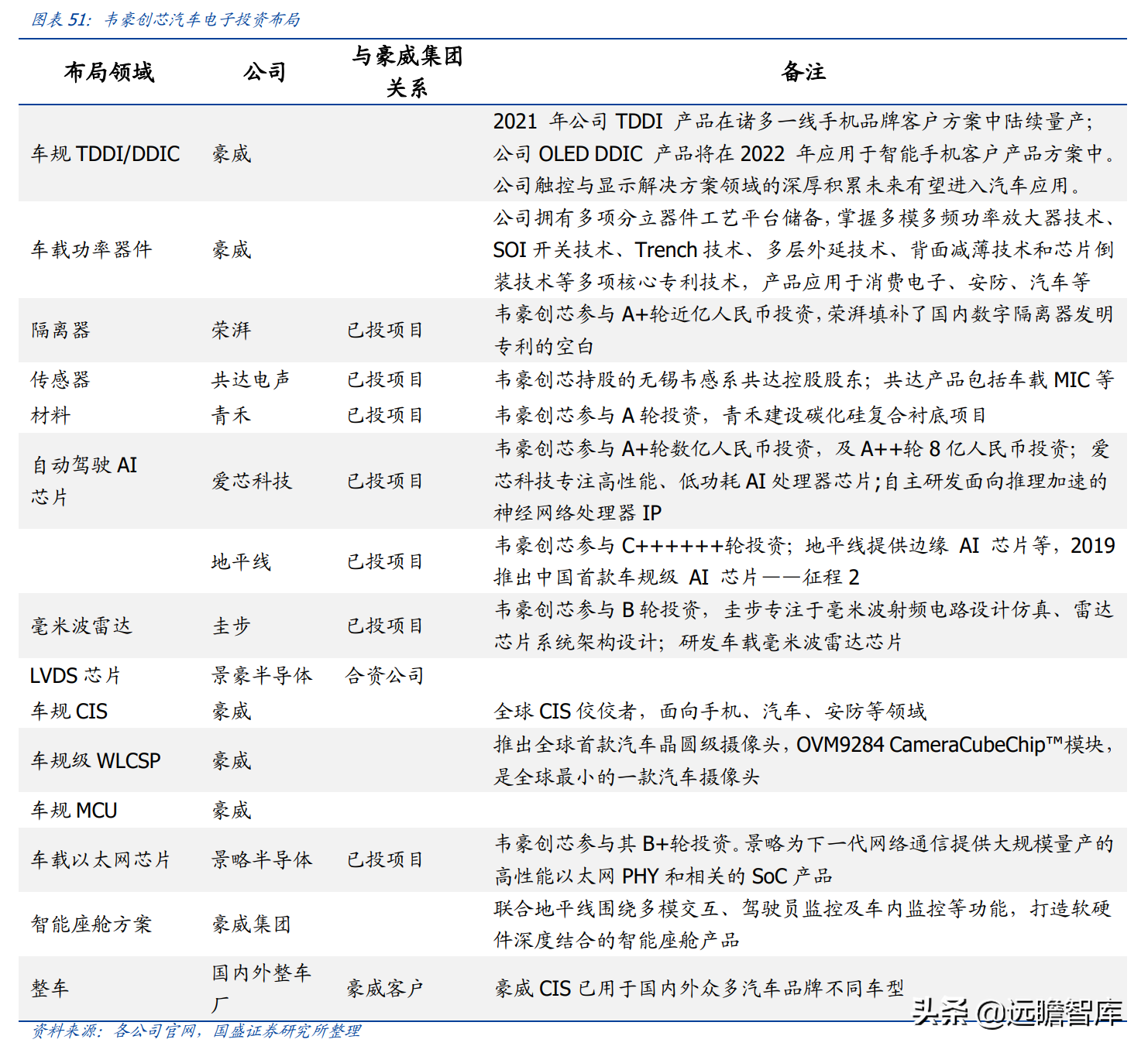Click '已投项目' in the 地平线 row

(385, 561)
